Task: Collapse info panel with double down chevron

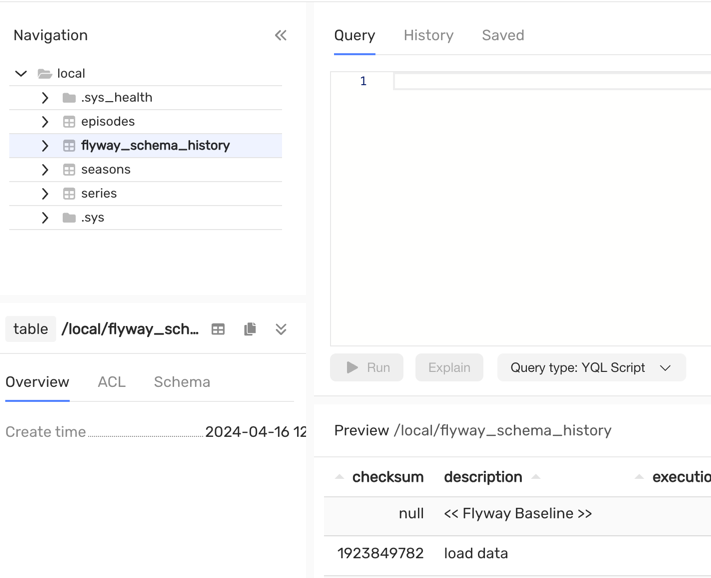Action: 281,329
